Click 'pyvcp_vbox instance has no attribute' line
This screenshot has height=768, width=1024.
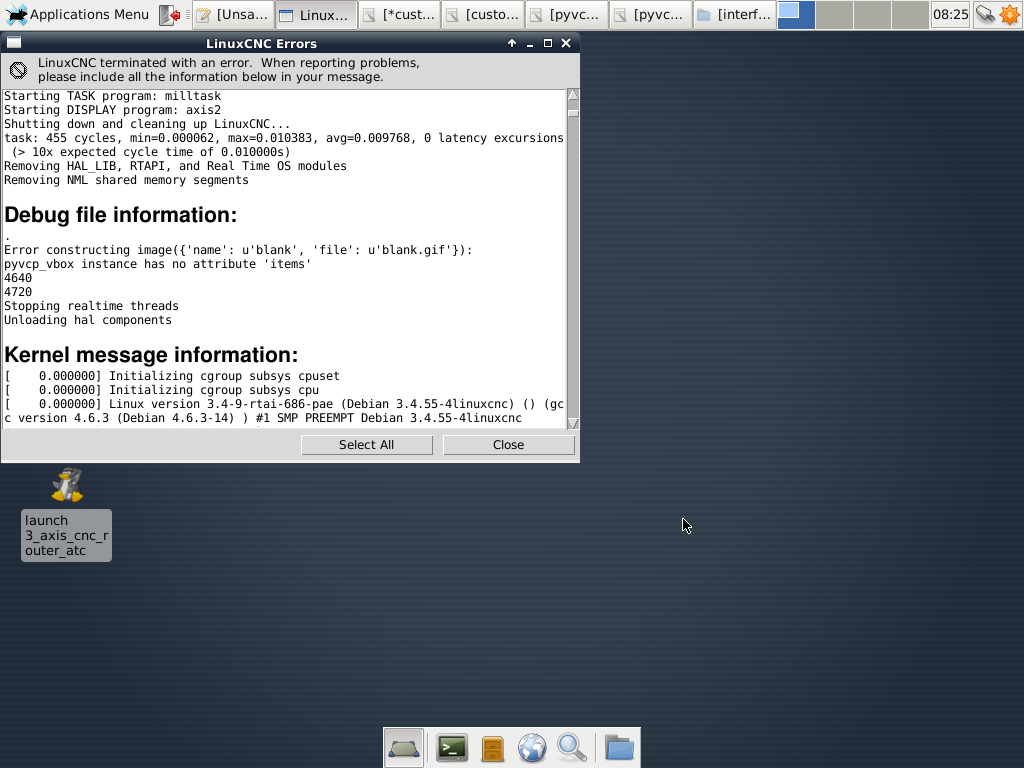click(x=157, y=264)
